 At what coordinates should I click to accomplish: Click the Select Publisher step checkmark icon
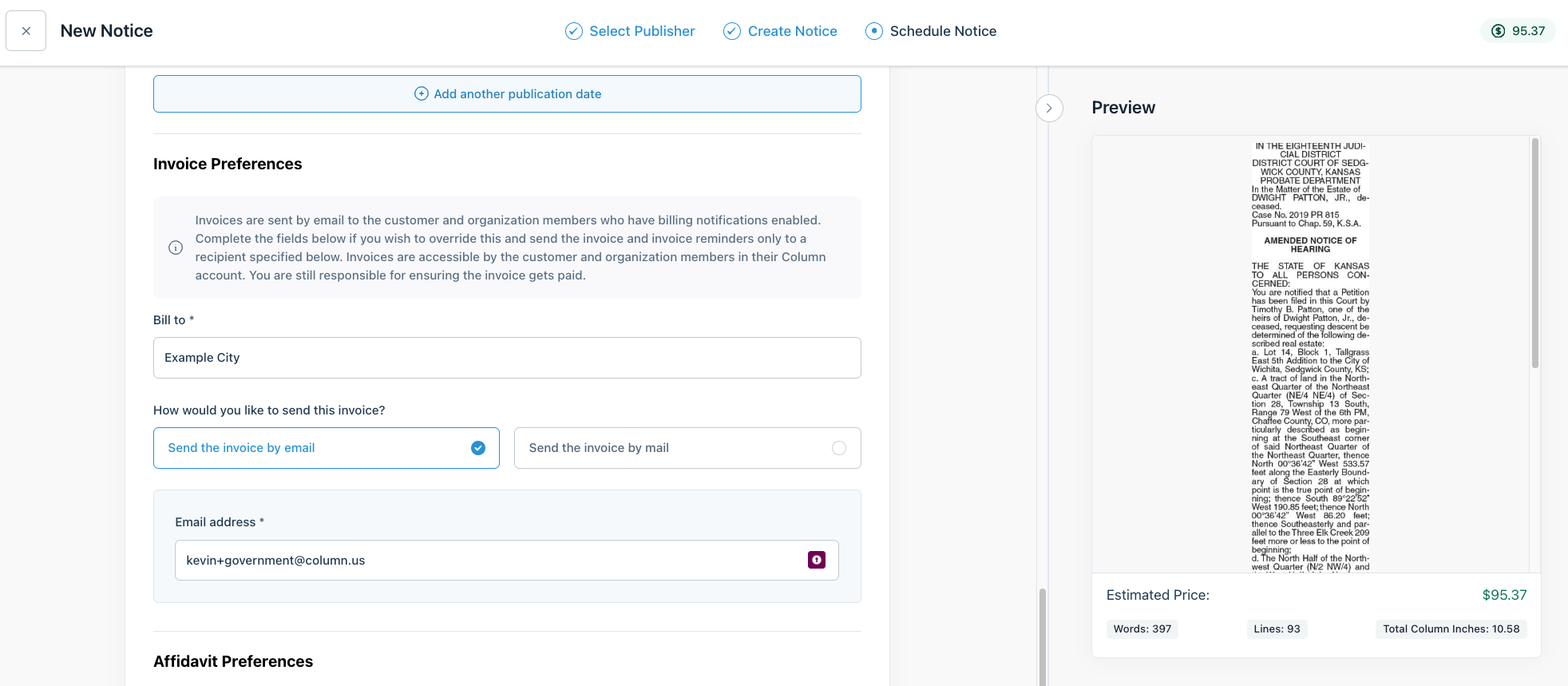(573, 31)
